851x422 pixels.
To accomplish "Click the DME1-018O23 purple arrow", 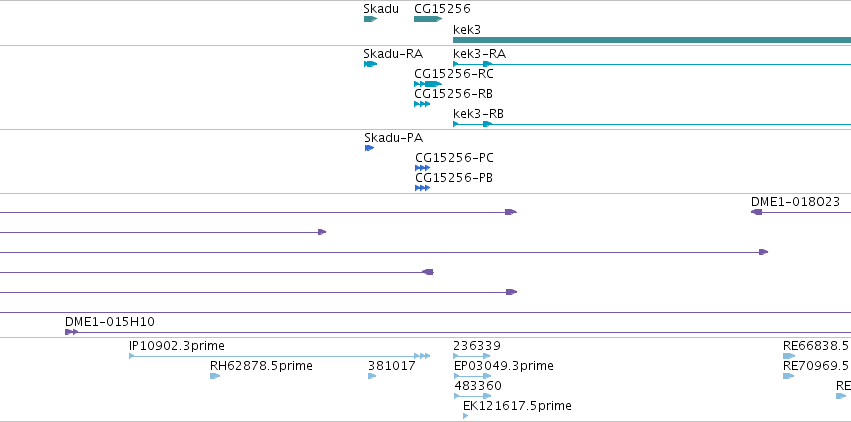I will pyautogui.click(x=757, y=212).
